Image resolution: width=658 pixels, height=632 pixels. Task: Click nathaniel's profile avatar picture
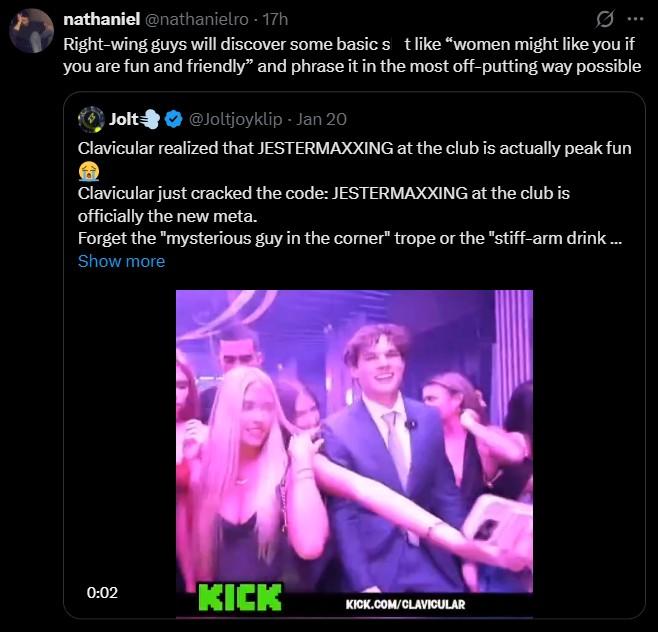31,30
